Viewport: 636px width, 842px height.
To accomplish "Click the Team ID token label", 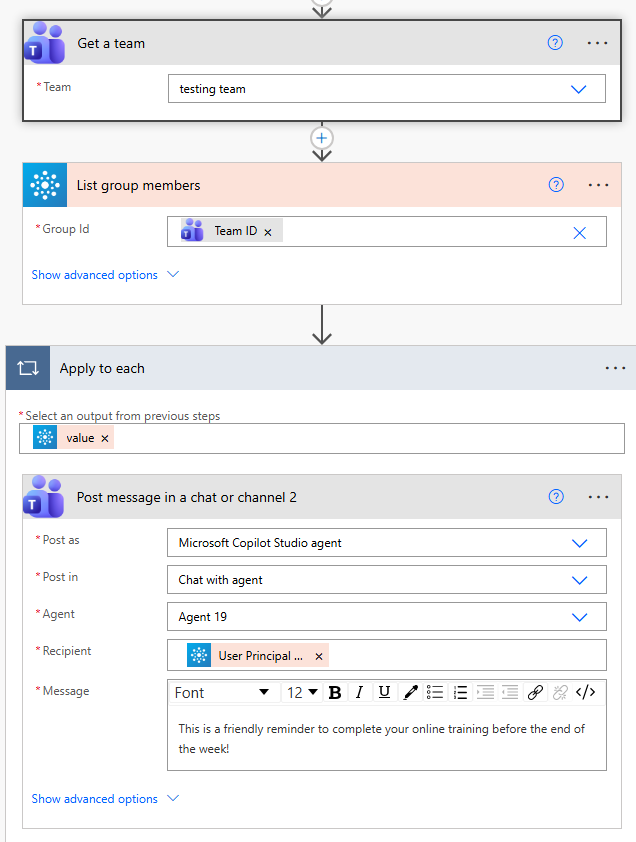I will (236, 231).
